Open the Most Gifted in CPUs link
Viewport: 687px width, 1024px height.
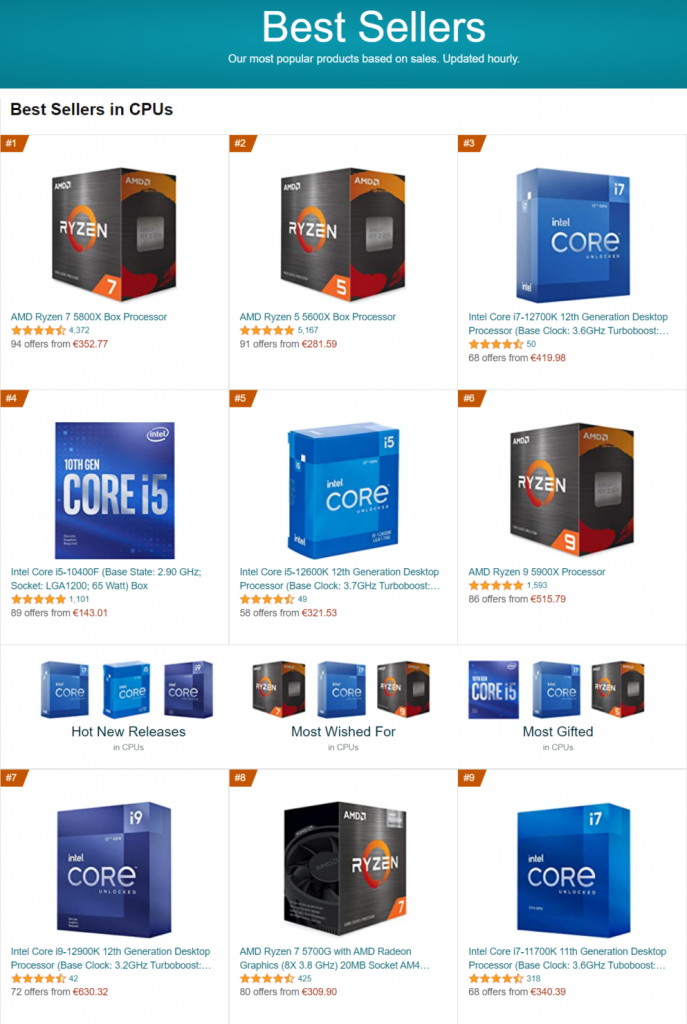pyautogui.click(x=558, y=731)
